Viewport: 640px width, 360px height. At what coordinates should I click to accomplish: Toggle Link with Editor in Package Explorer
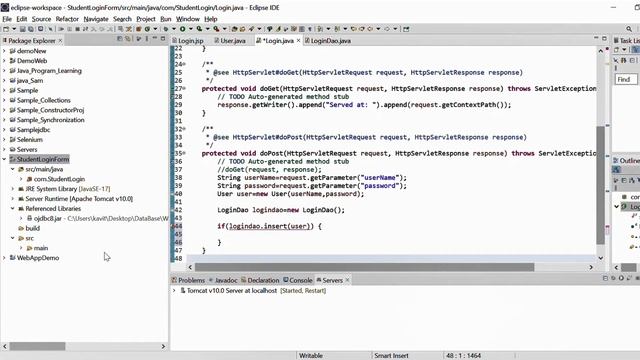point(128,39)
